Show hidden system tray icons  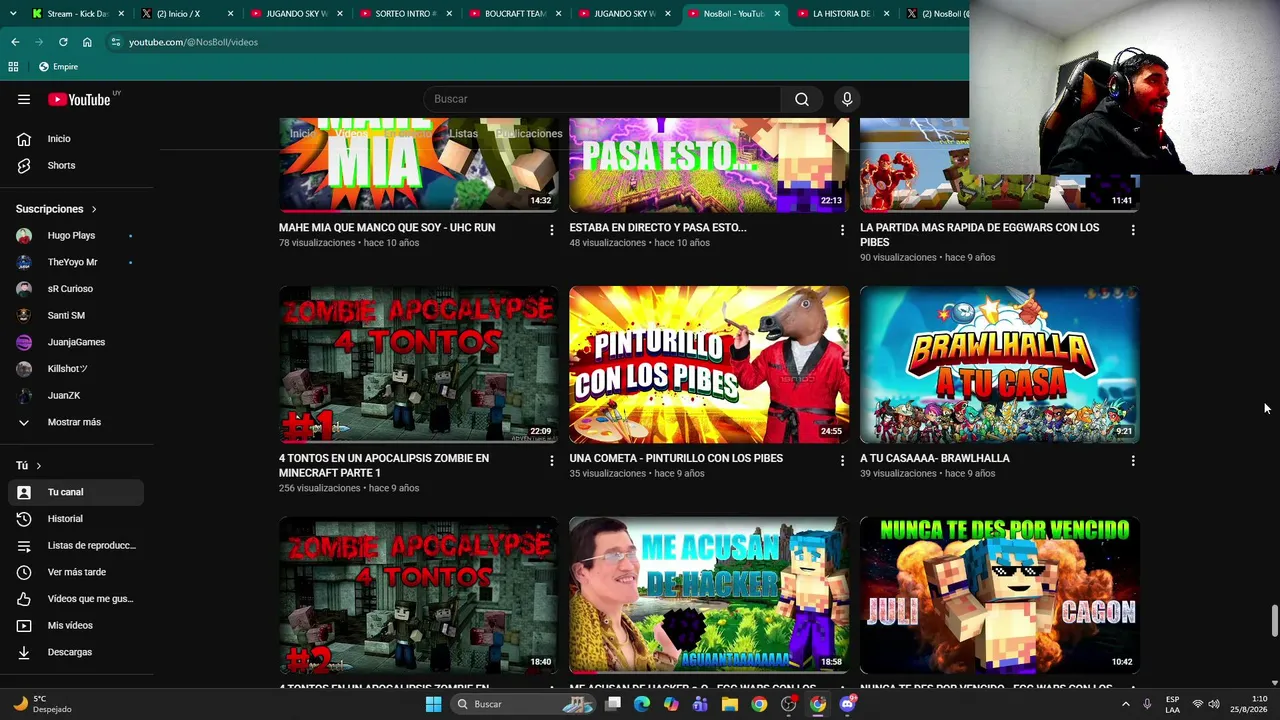point(1125,704)
